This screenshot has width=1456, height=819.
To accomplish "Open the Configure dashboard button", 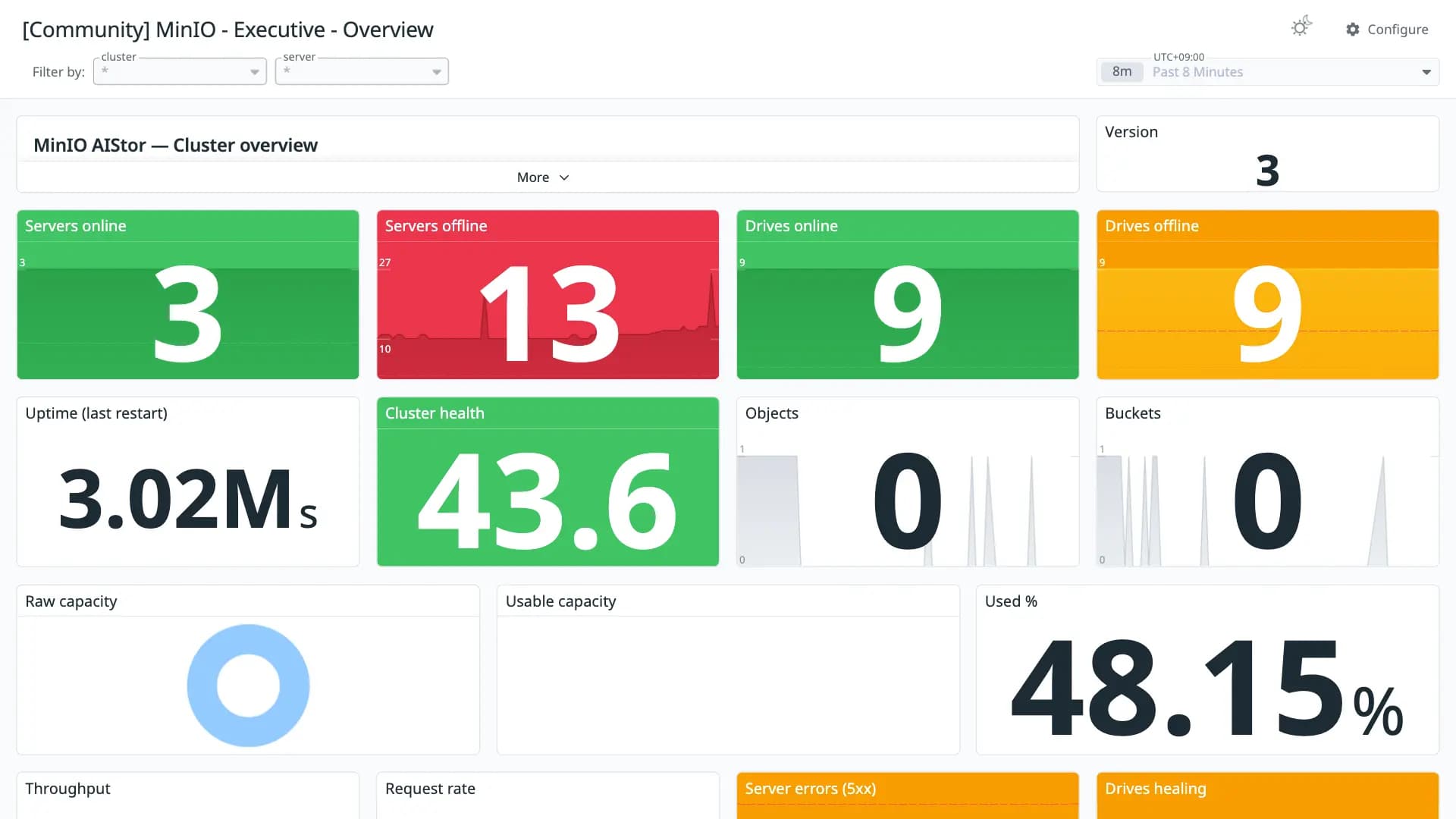I will pos(1387,30).
